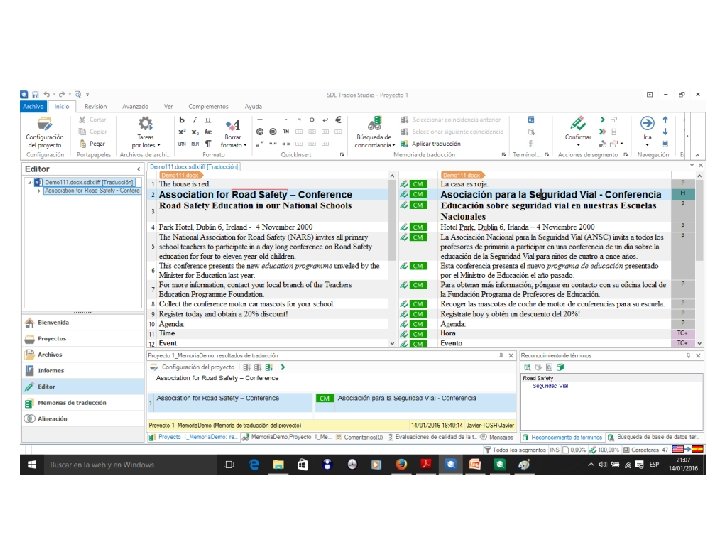Open the Bienvenida view
Image resolution: width=720 pixels, height=540 pixels.
[x=83, y=323]
